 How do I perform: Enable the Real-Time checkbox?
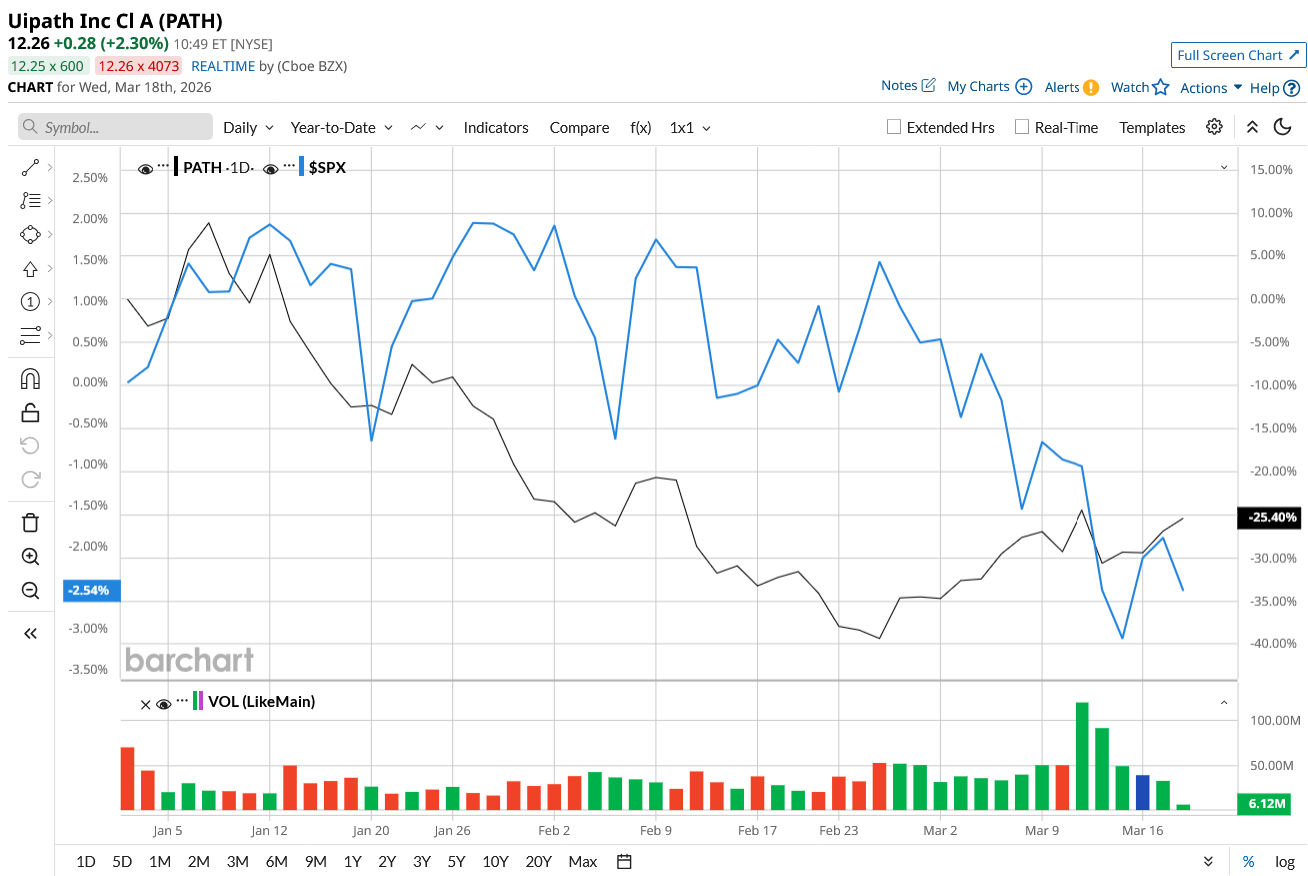1022,127
